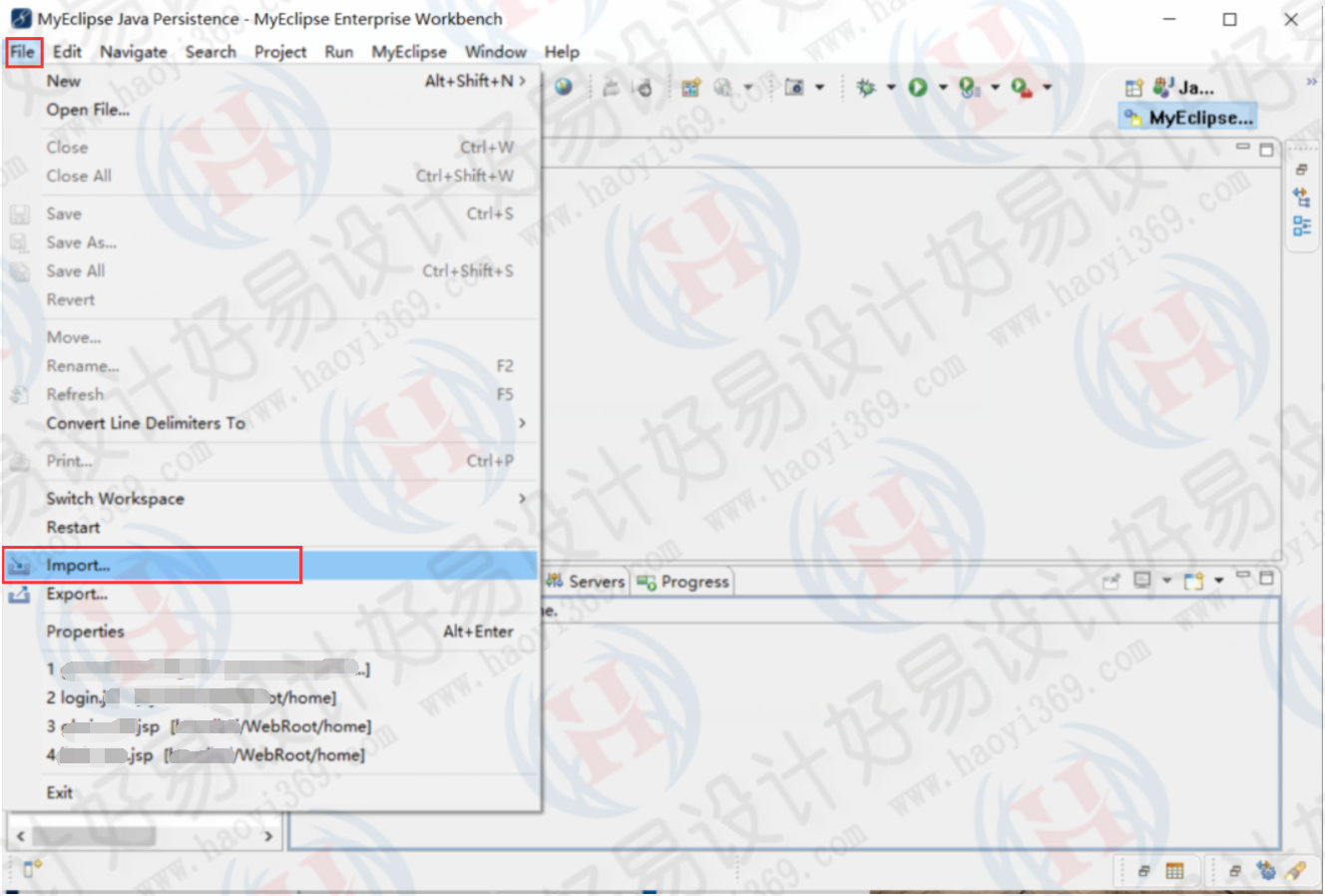This screenshot has width=1325, height=896.
Task: Open the Search menu
Action: point(211,52)
